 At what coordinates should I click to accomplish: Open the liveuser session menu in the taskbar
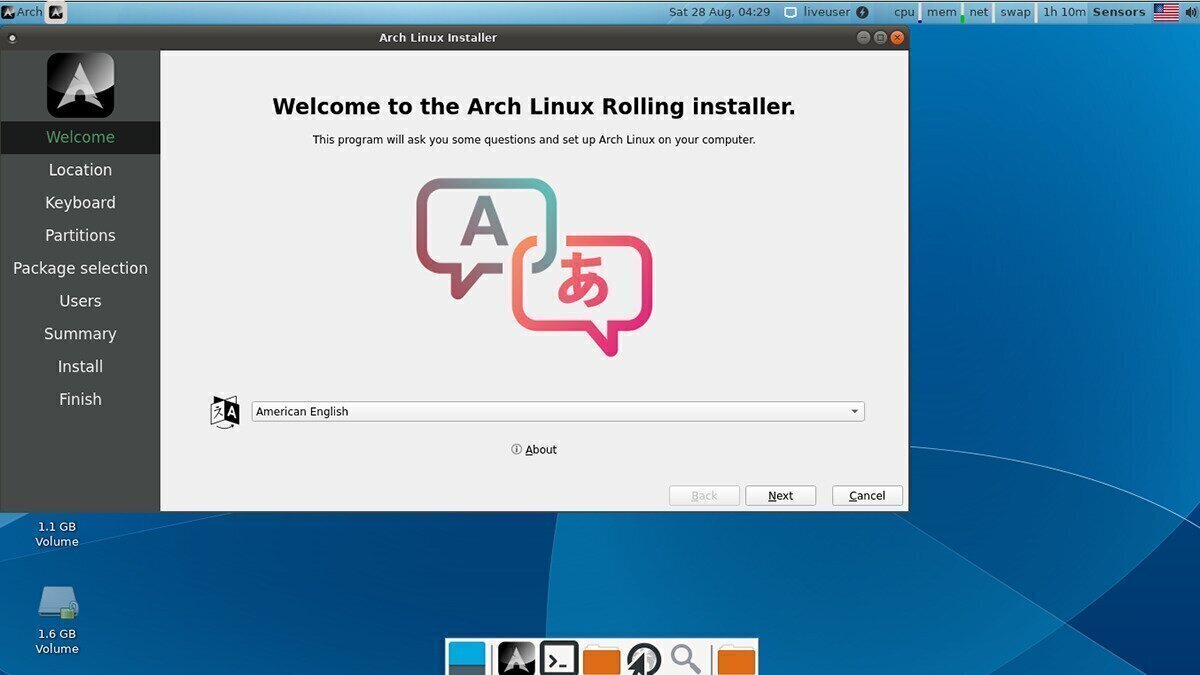point(828,12)
